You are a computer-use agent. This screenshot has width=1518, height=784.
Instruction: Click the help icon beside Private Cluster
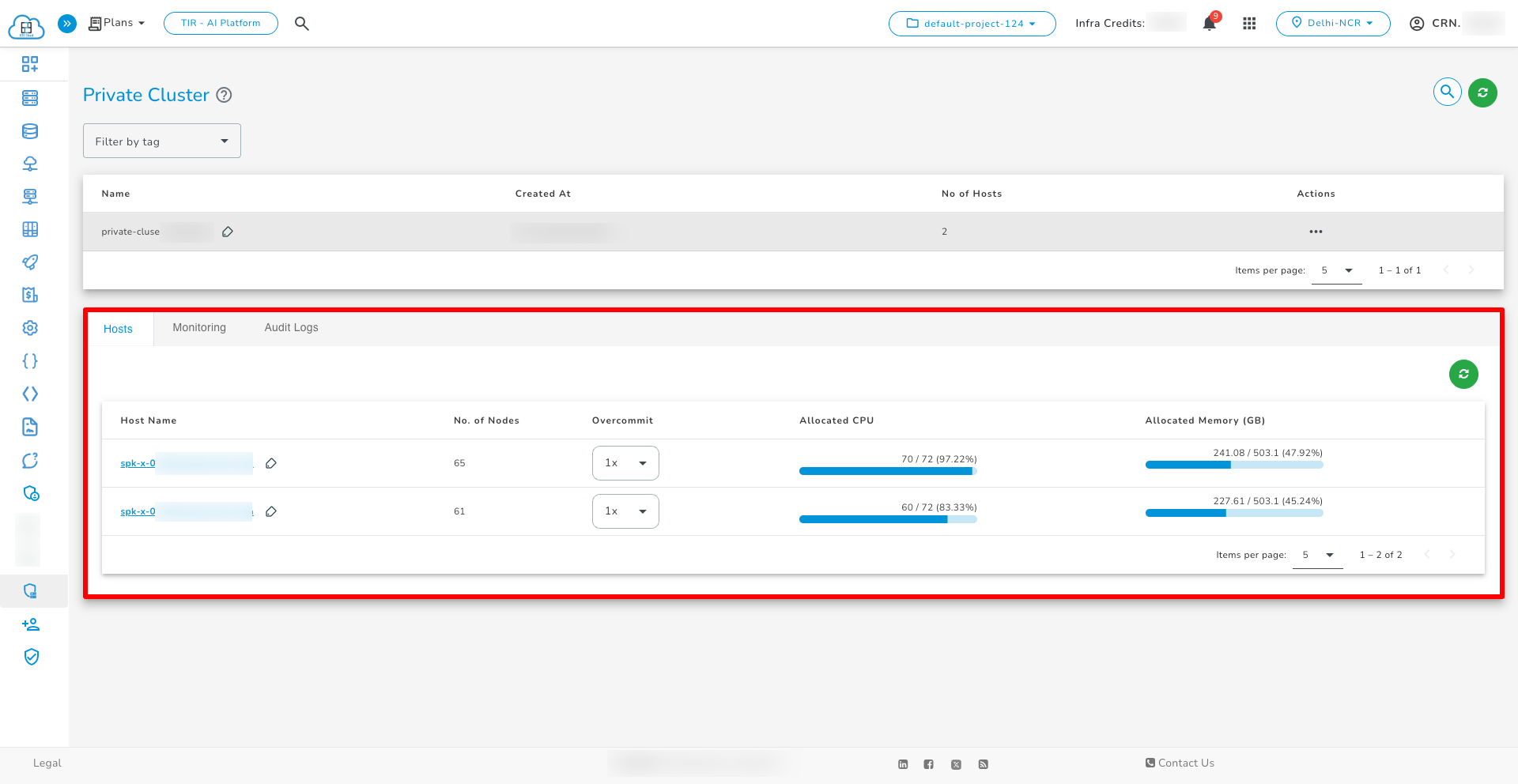pyautogui.click(x=225, y=95)
